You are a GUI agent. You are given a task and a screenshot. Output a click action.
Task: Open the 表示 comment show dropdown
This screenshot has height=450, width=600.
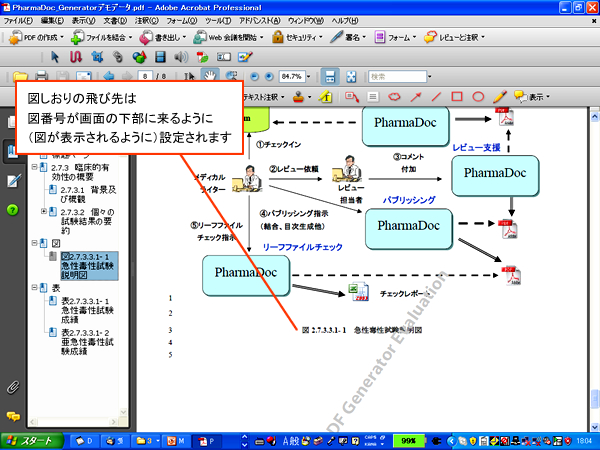pyautogui.click(x=532, y=97)
